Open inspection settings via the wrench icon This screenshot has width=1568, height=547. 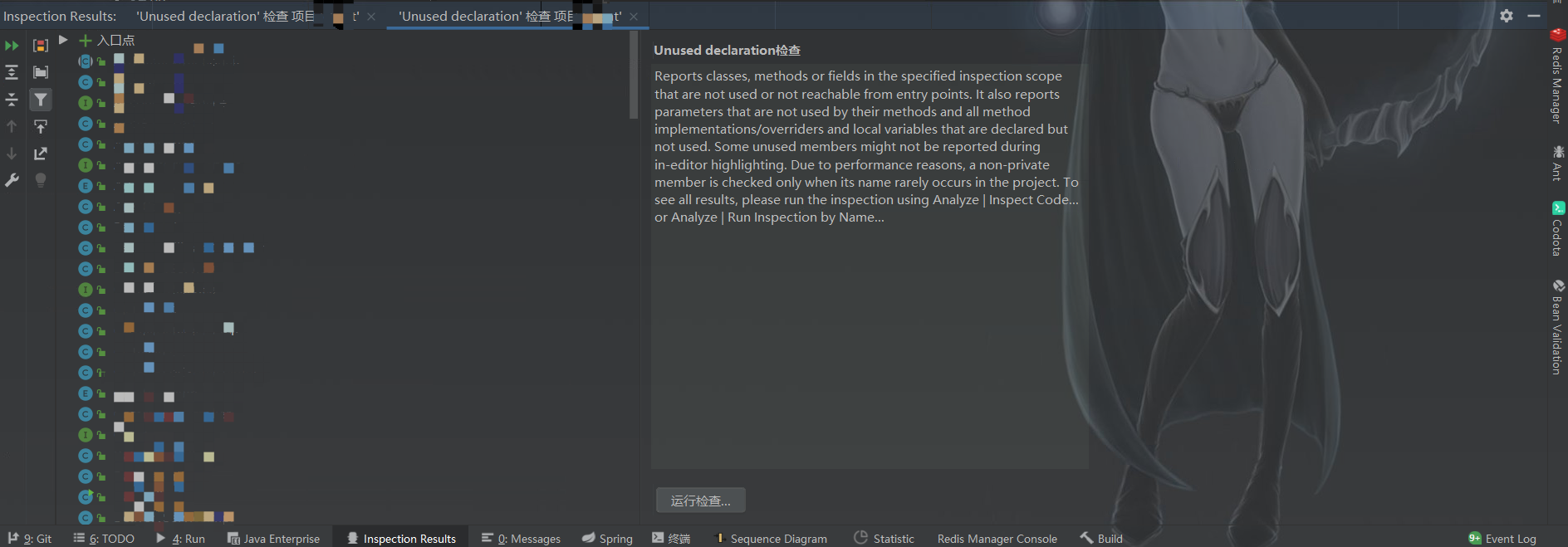click(x=12, y=180)
